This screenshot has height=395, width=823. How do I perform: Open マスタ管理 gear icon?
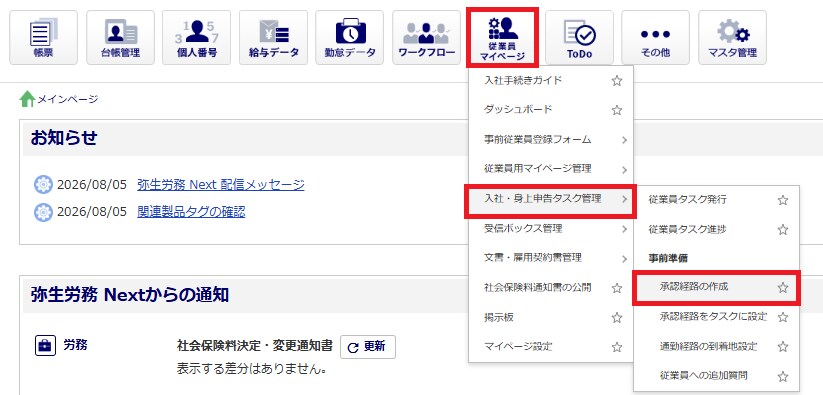coord(732,37)
